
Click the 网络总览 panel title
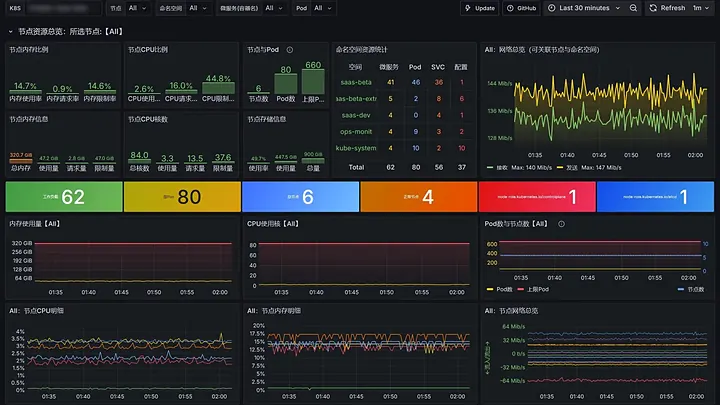[x=542, y=50]
